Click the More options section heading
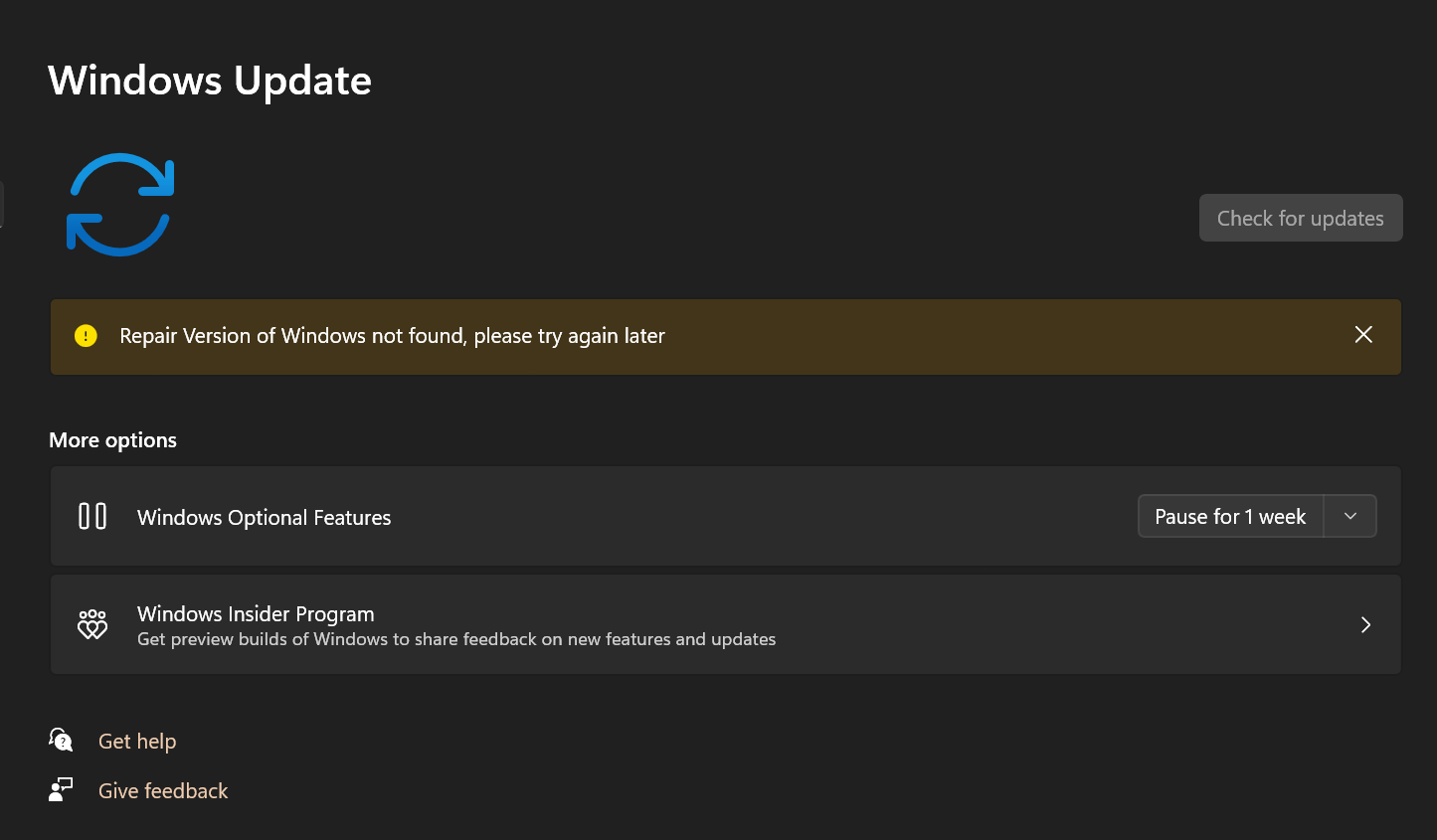The width and height of the screenshot is (1437, 840). tap(113, 440)
